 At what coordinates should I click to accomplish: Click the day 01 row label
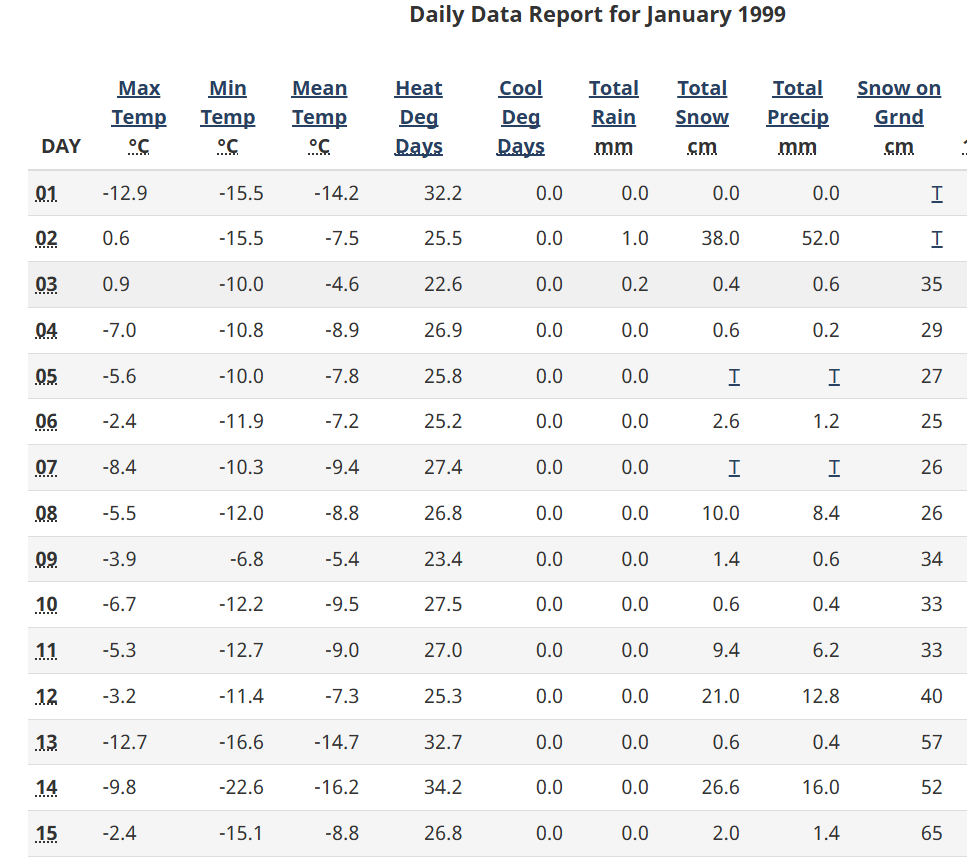pyautogui.click(x=46, y=193)
